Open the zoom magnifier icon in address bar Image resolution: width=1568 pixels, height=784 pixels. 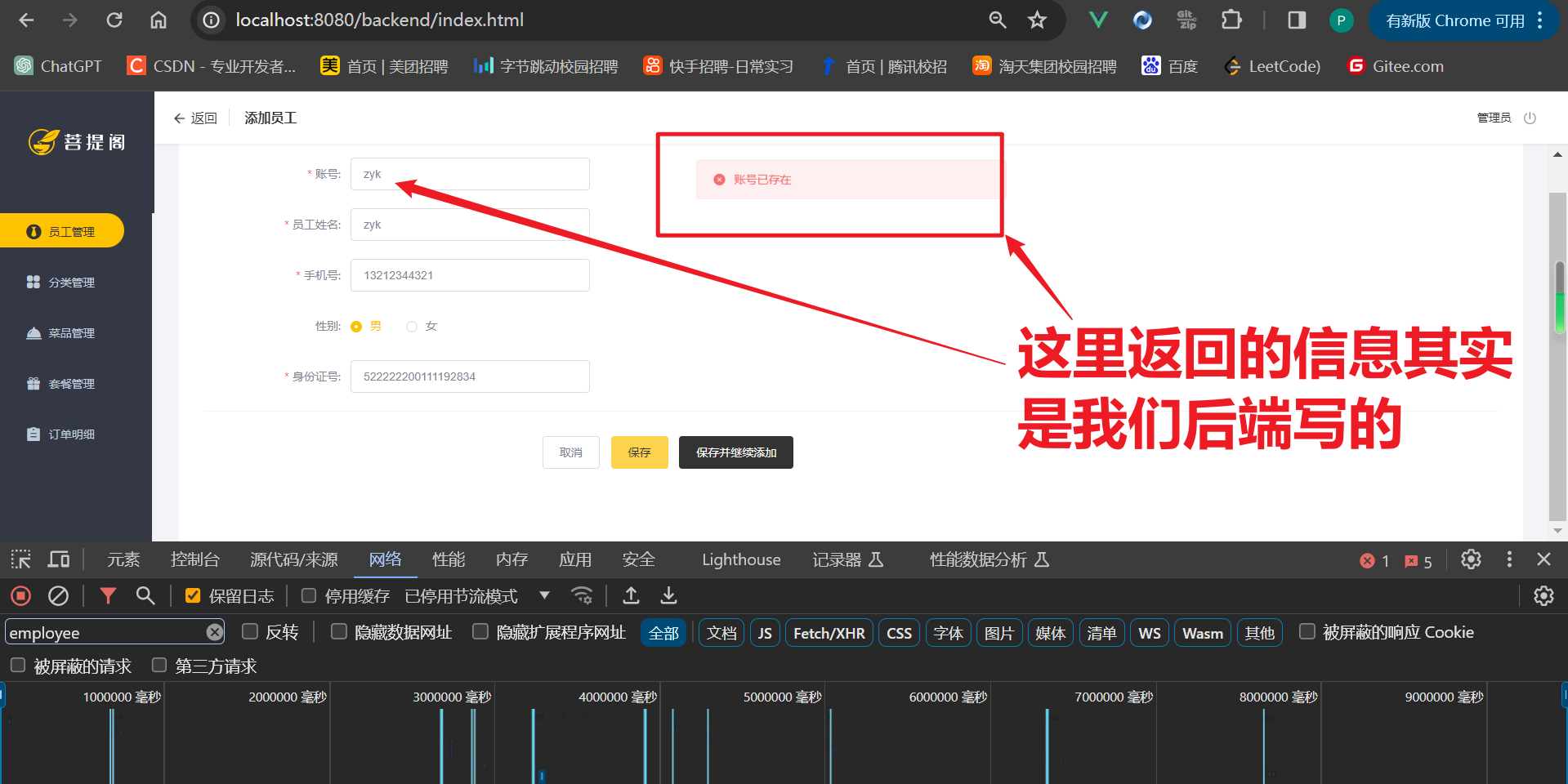(998, 20)
